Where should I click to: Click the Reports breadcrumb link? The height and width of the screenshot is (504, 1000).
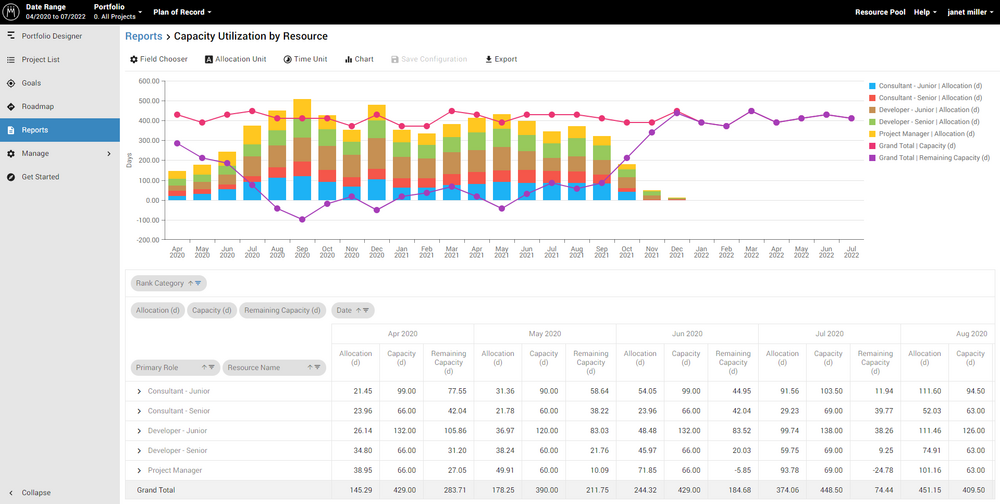tap(143, 36)
